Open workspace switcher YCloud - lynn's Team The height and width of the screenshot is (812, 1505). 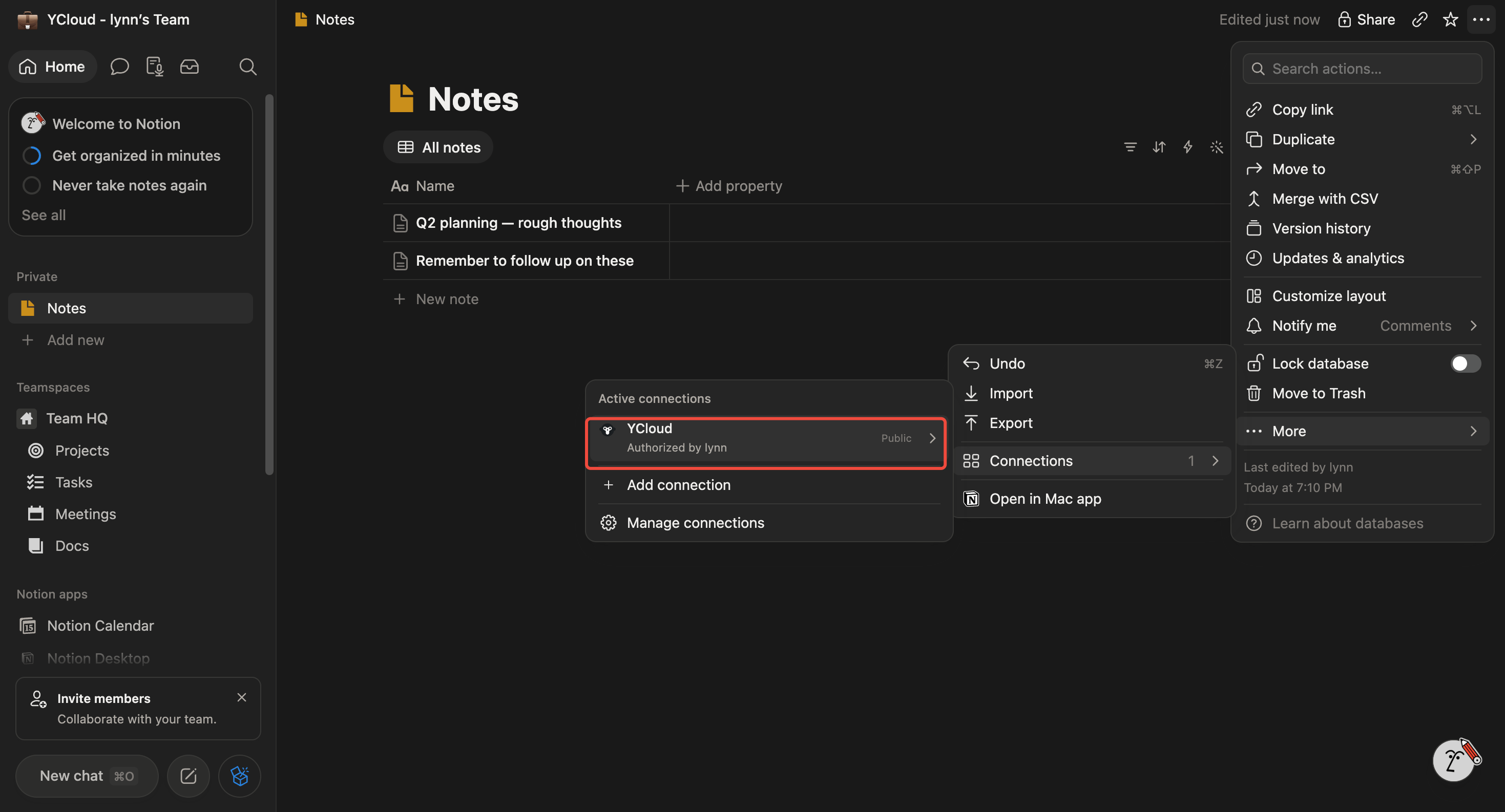click(104, 19)
